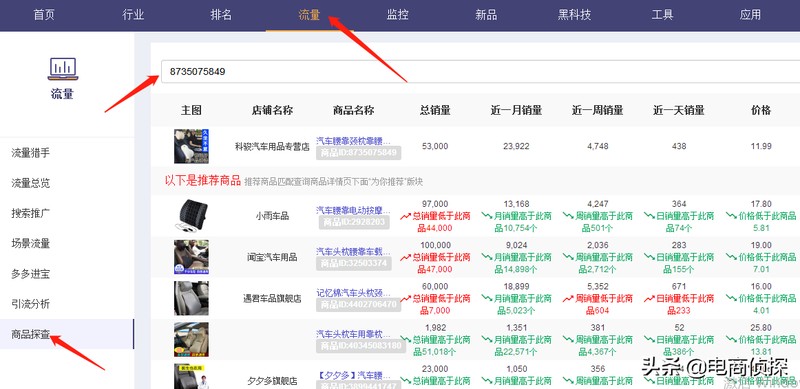Screen dimensions: 800x389
Task: Open product link 【夕夕多】汽车腰…
Action: click(353, 375)
